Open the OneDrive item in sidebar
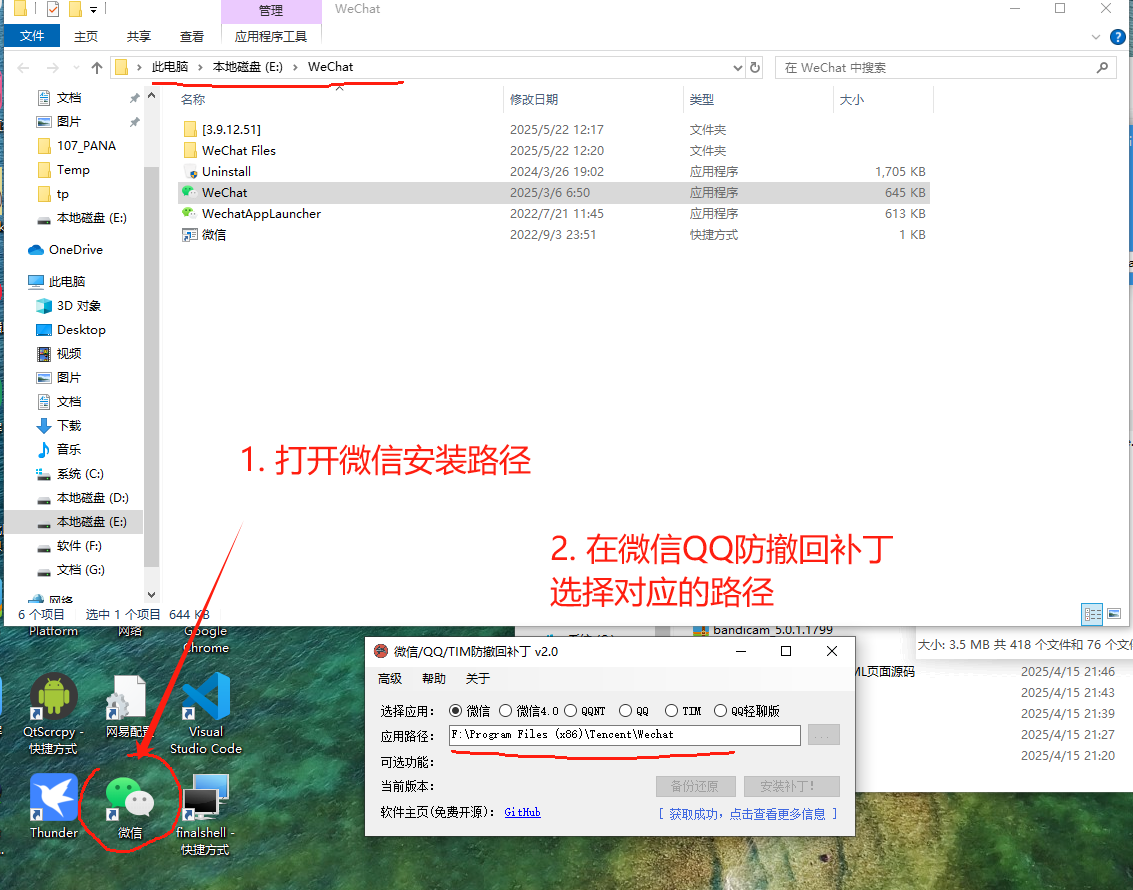The width and height of the screenshot is (1133, 890). (75, 250)
